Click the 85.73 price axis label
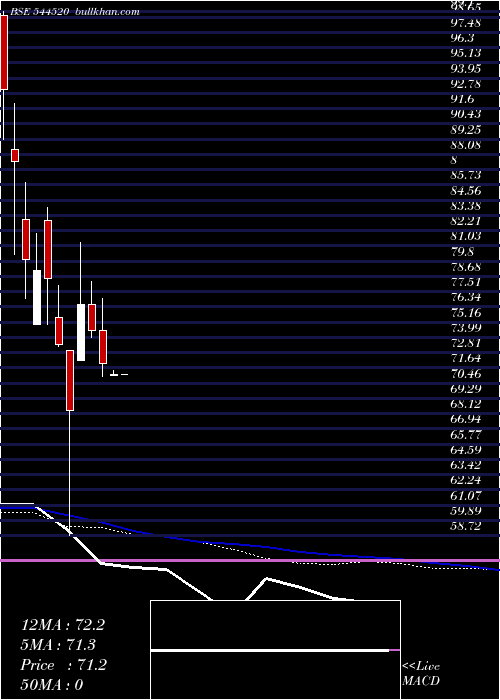Screen dimensions: 500x700 tap(466, 175)
